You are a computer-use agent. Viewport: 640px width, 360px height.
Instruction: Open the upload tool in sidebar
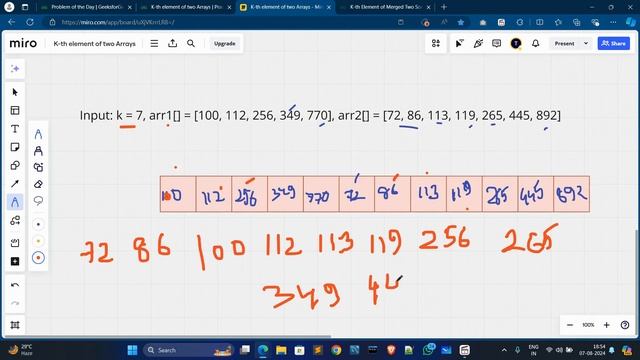click(x=15, y=243)
